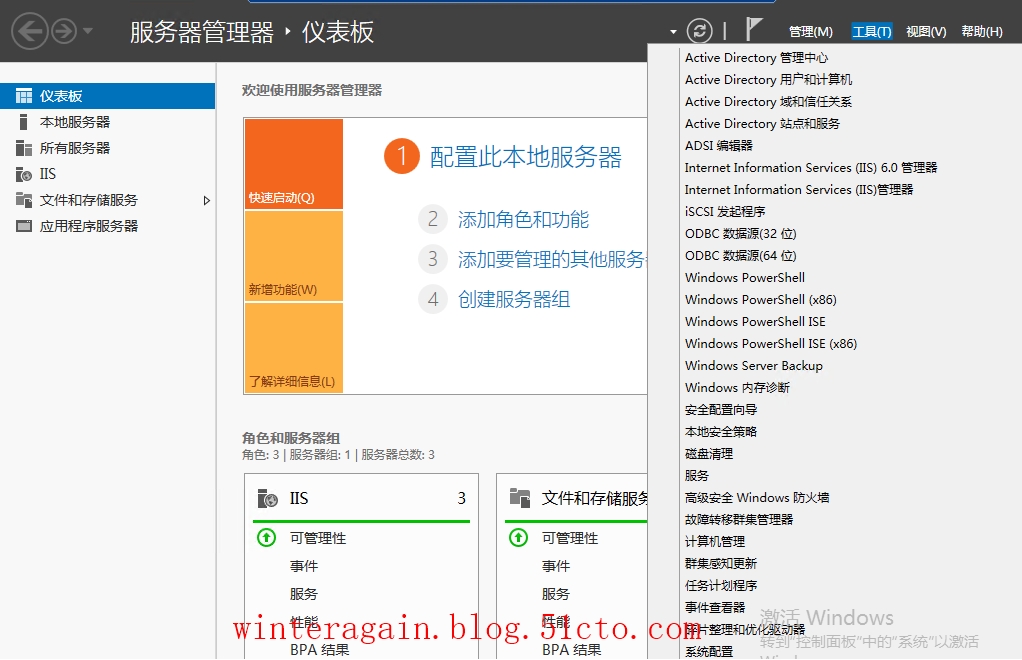Click the IIS role tile icon
This screenshot has height=660, width=1022.
[267, 498]
